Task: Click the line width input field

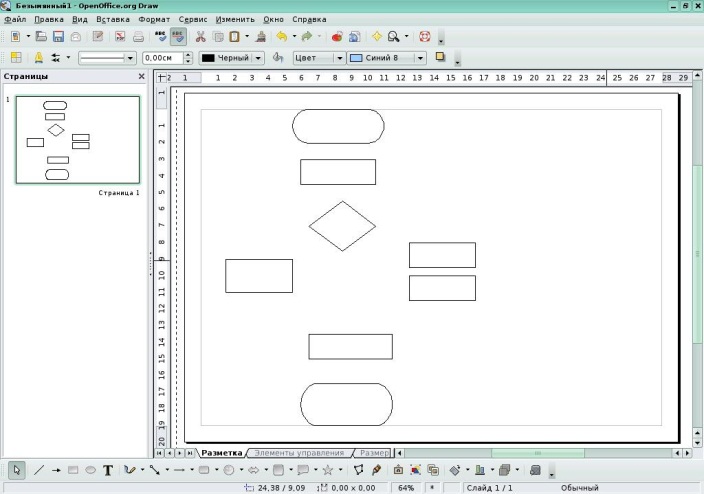Action: (163, 58)
